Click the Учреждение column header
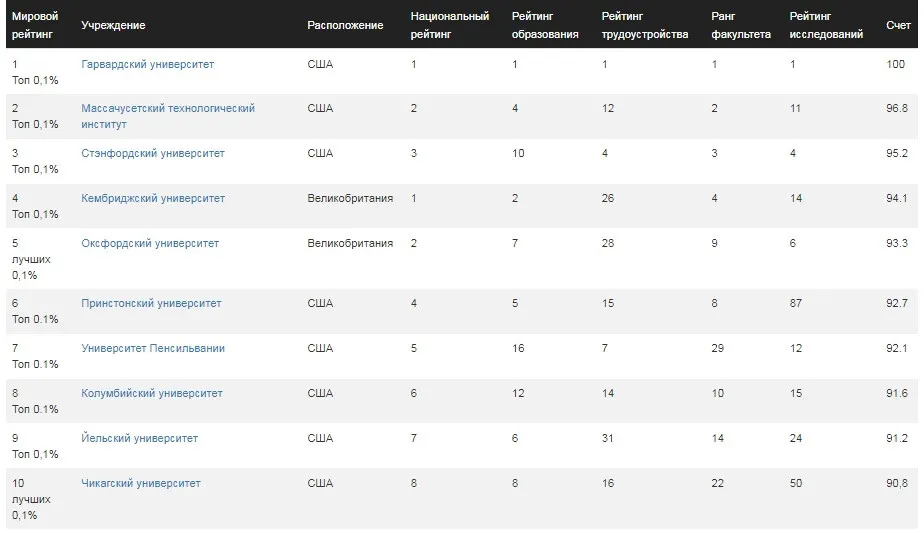 click(x=113, y=25)
